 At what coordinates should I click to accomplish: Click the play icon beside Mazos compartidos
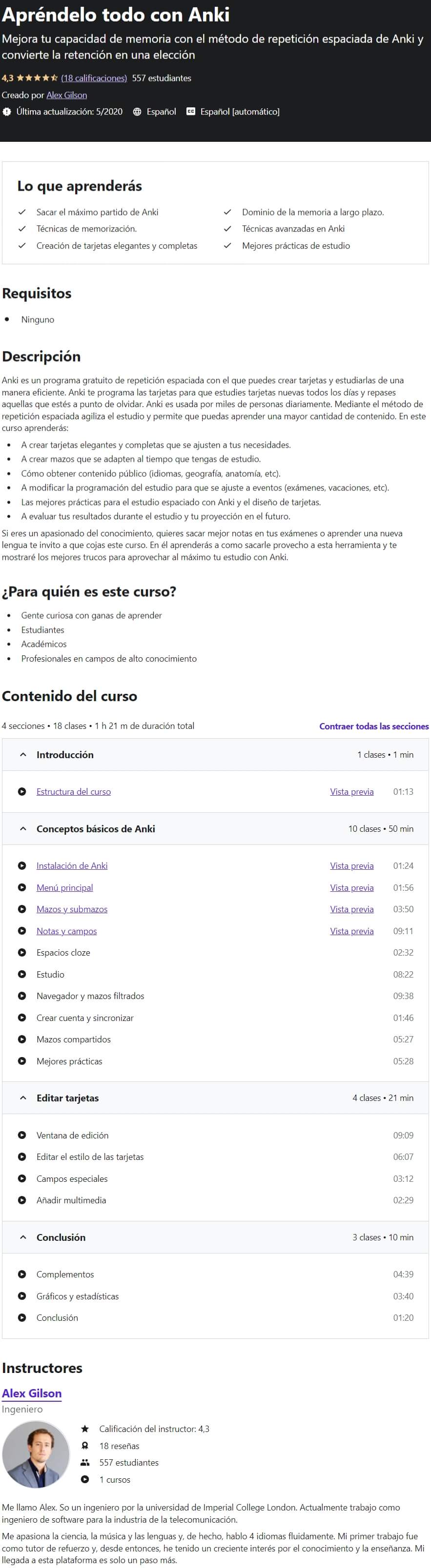[x=22, y=1039]
